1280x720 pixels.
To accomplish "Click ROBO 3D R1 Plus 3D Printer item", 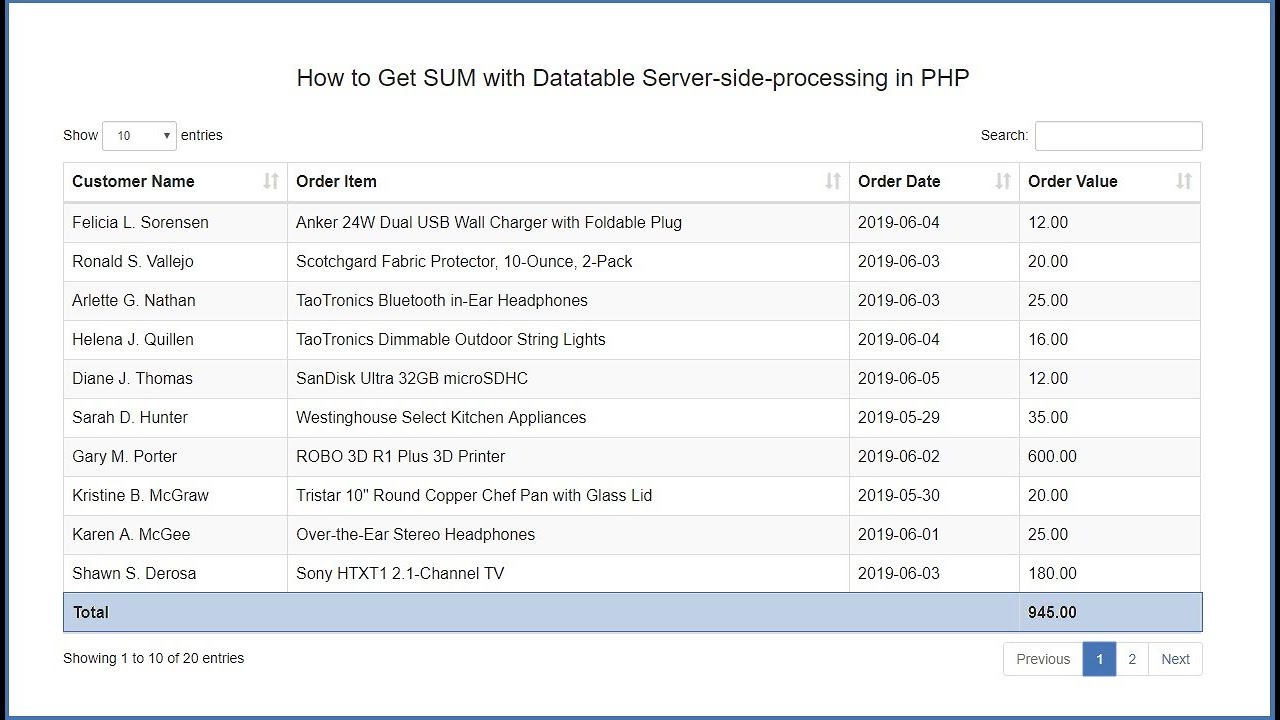I will click(400, 456).
